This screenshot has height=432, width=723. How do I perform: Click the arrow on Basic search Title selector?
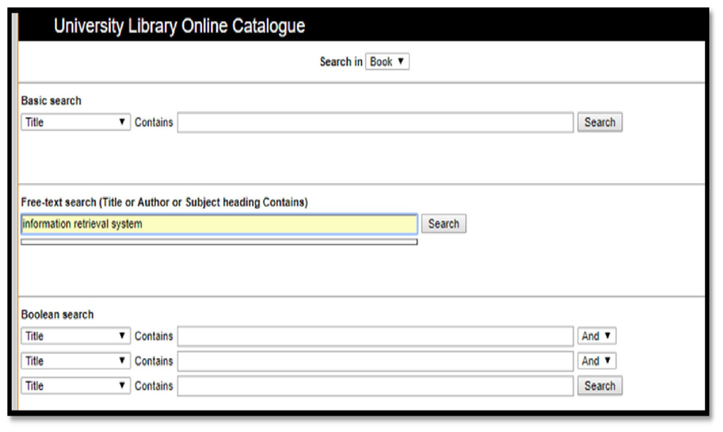pos(122,122)
